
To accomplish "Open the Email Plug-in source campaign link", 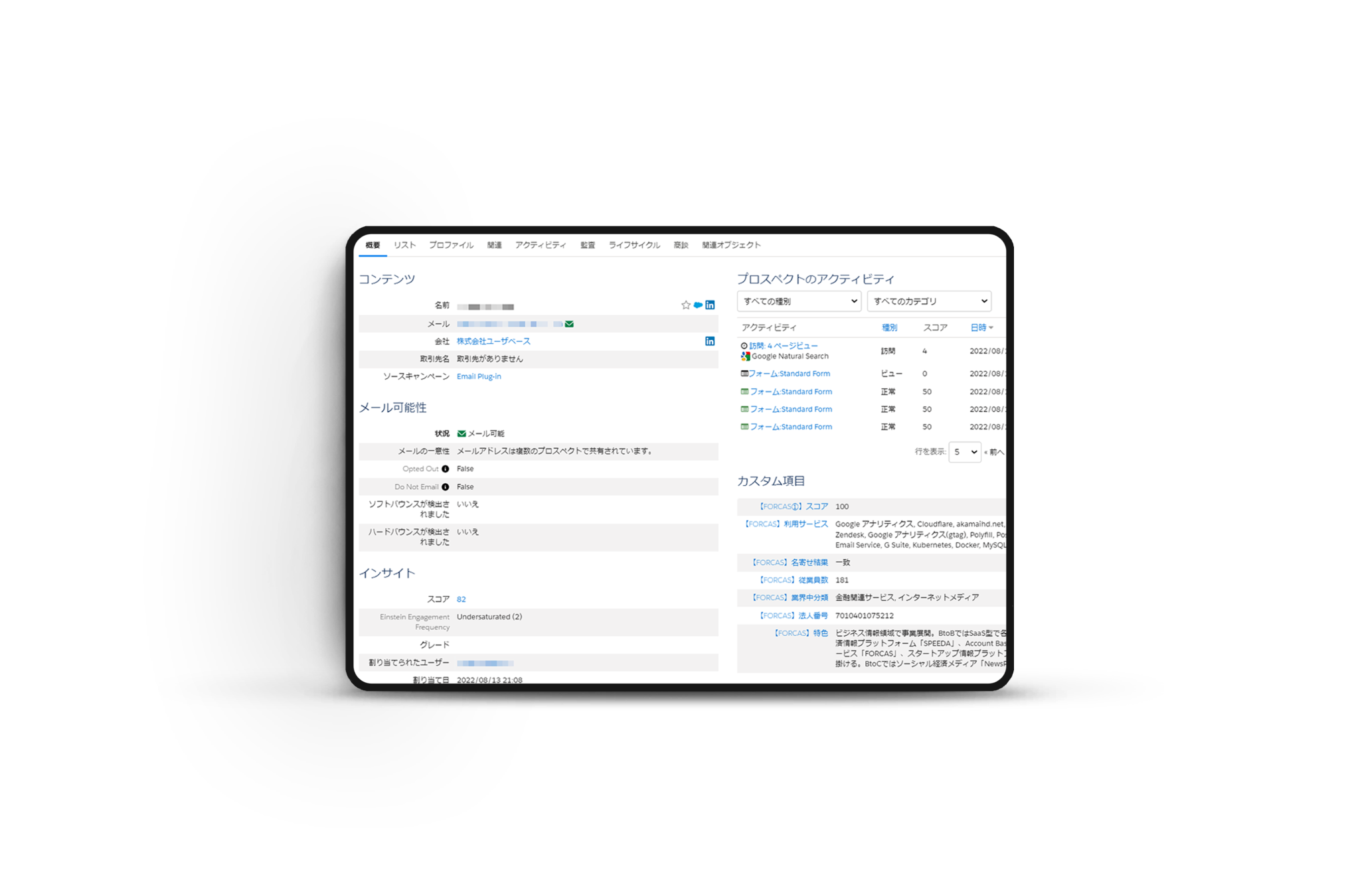I will 479,376.
